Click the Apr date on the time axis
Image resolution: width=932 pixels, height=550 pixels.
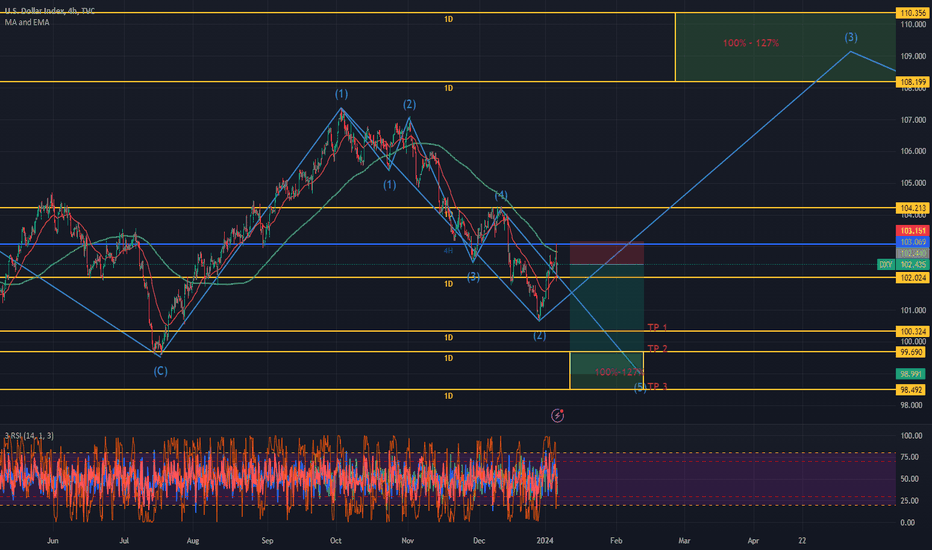753,540
